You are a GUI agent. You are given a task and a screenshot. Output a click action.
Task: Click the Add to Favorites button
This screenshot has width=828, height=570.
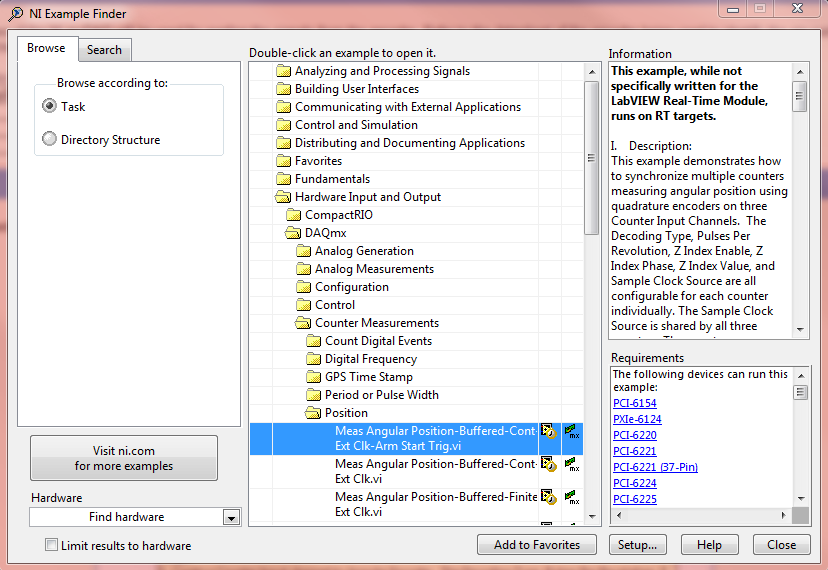point(537,545)
